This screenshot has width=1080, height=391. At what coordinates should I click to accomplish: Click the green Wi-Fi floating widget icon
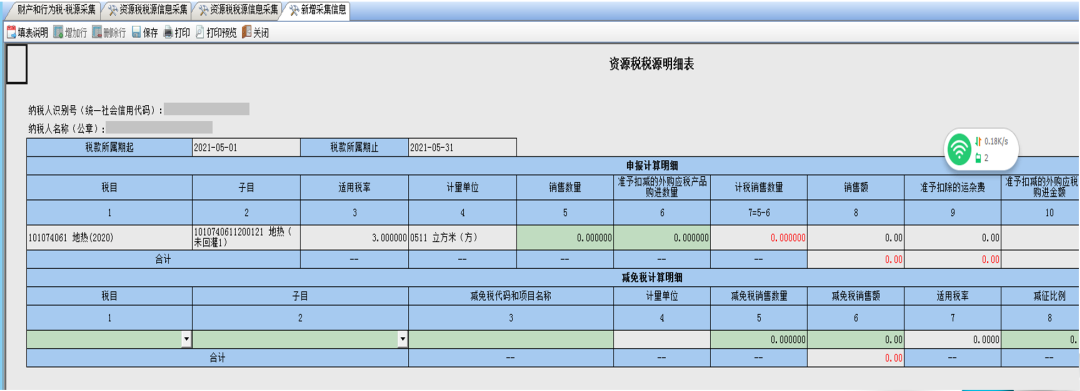tap(958, 149)
